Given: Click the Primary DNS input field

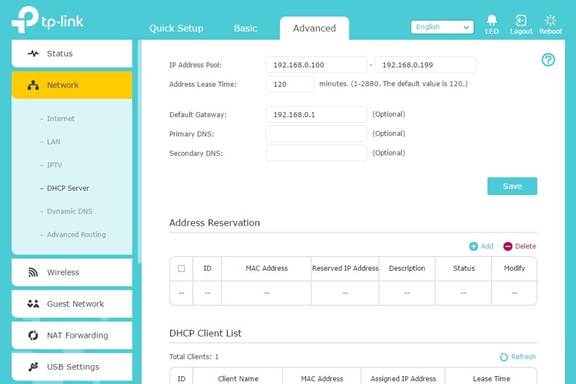Looking at the screenshot, I should pyautogui.click(x=316, y=134).
